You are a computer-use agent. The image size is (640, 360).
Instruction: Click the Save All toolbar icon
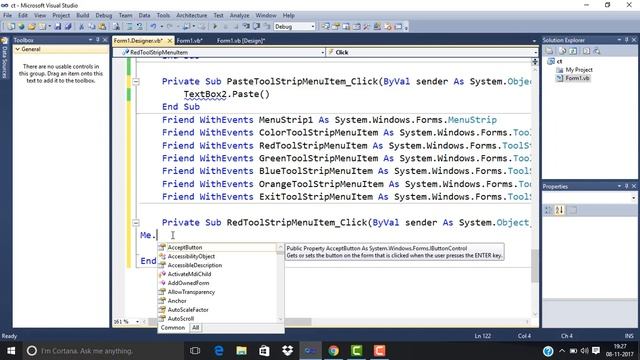(68, 27)
